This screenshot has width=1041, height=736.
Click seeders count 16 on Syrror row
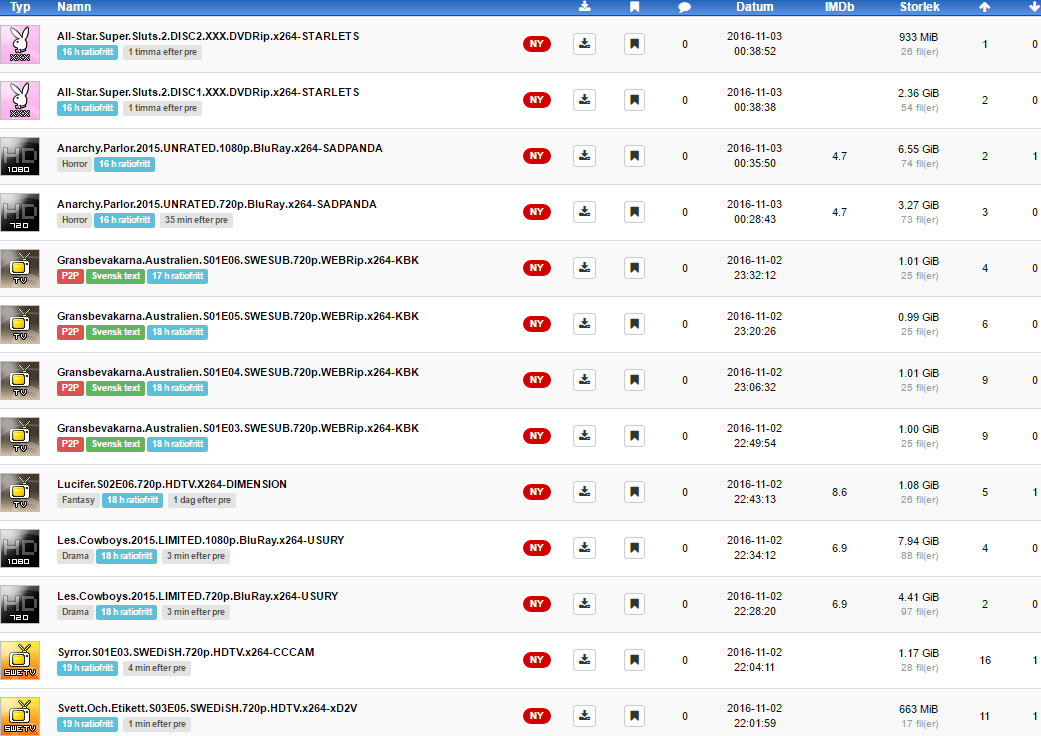[985, 660]
